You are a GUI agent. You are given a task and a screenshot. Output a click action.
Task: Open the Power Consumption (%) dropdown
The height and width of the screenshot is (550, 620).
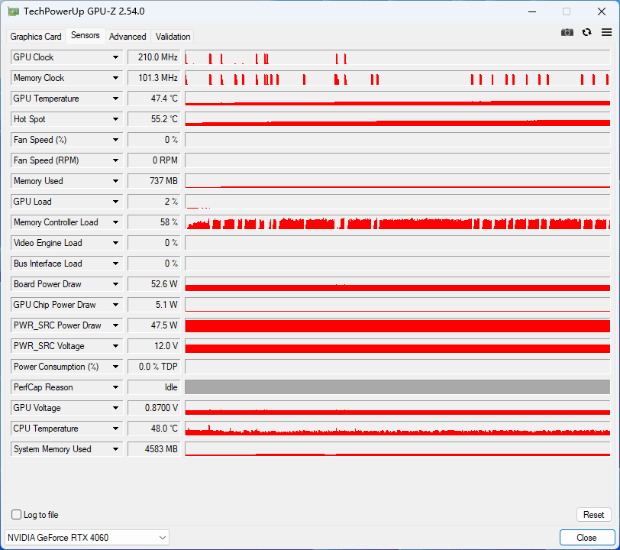[115, 367]
